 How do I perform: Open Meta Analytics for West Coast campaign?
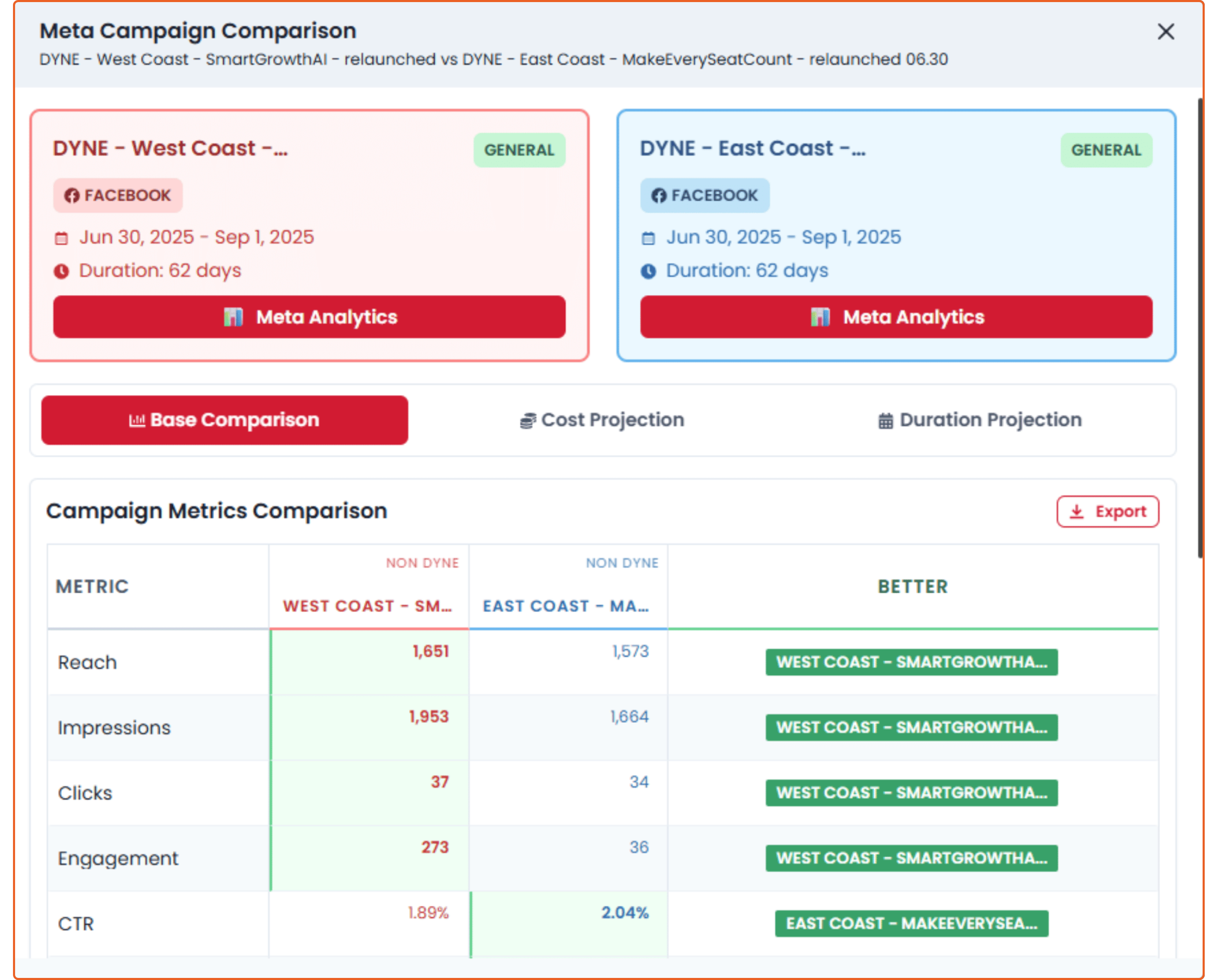[x=309, y=317]
